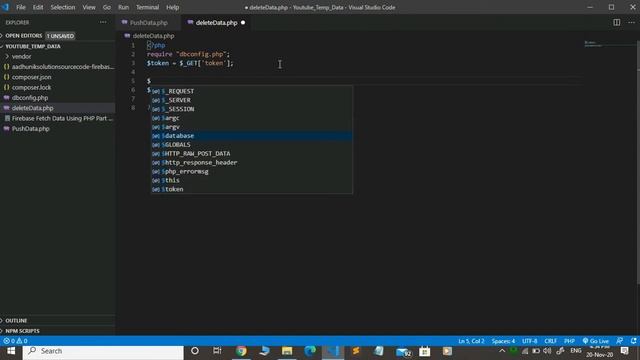Open Cortana circle icon on taskbar
Image resolution: width=640 pixels, height=360 pixels.
[195, 351]
